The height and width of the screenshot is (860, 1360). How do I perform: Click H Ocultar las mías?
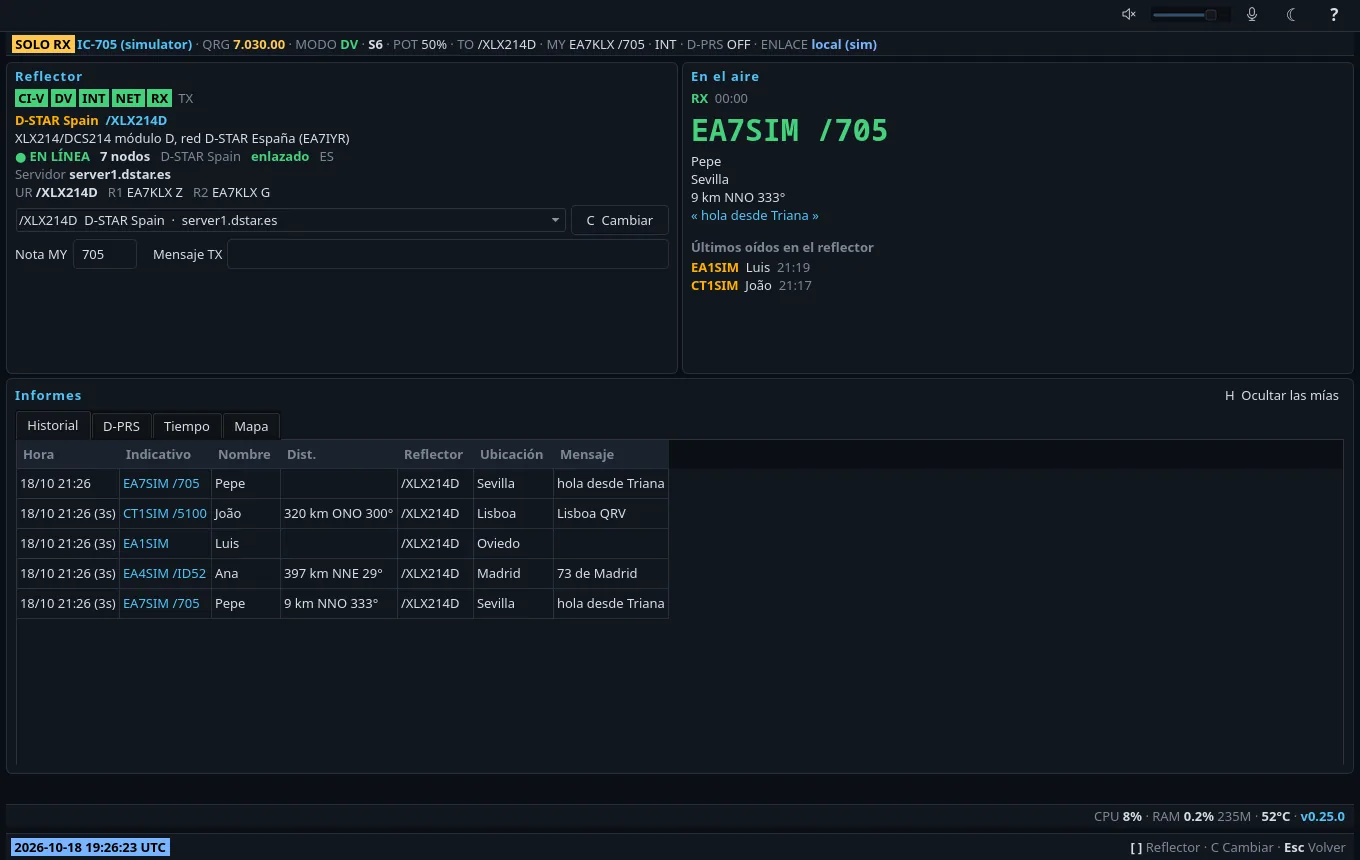(x=1281, y=395)
